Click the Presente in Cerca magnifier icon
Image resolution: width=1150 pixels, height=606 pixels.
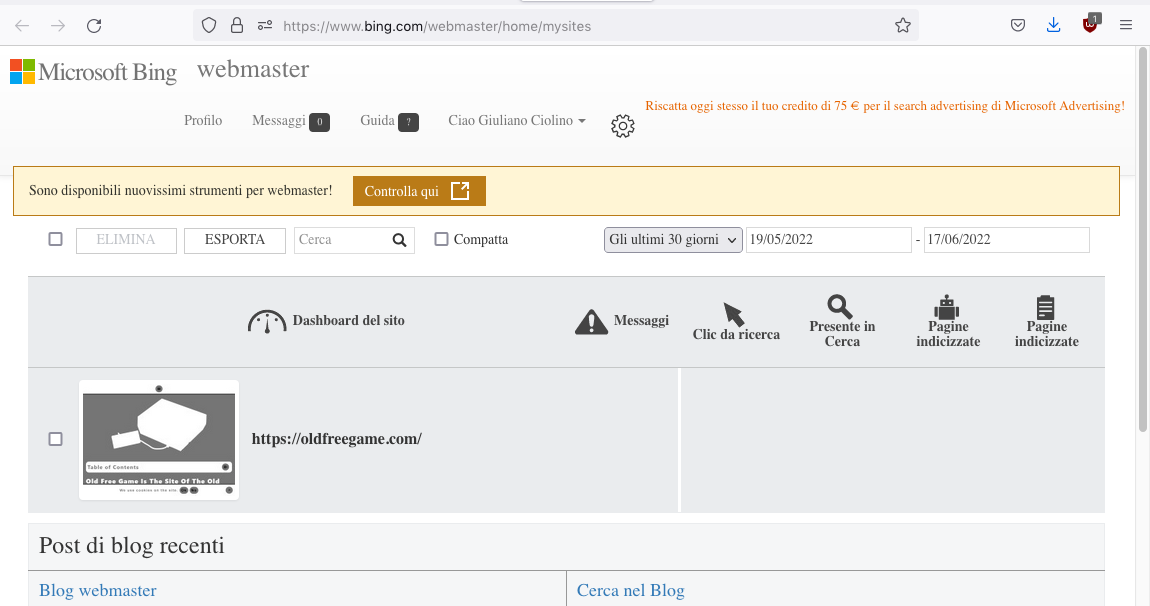click(840, 306)
